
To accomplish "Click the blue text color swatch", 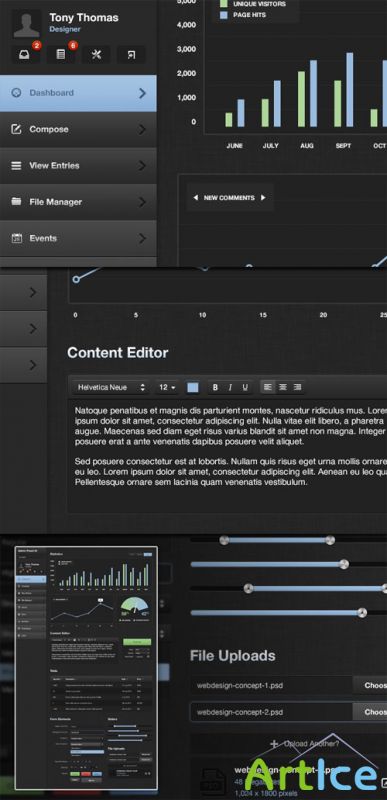I will (193, 387).
